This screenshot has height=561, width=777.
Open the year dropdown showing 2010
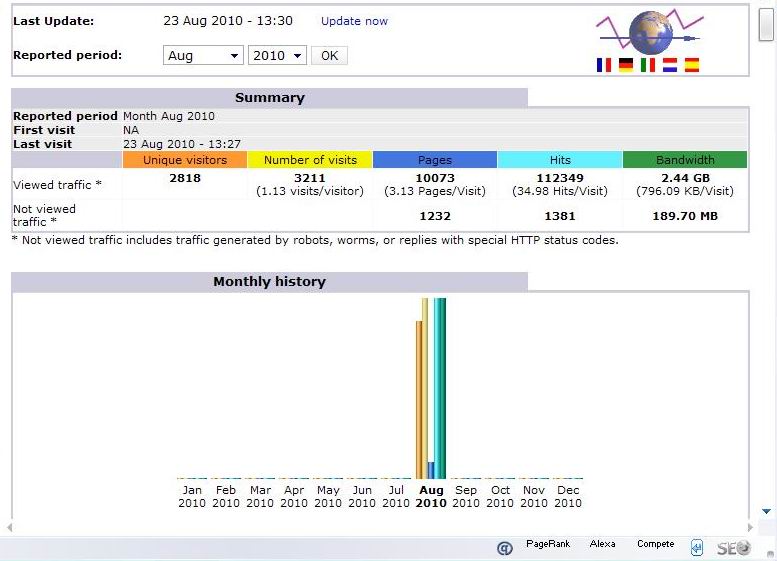click(278, 56)
